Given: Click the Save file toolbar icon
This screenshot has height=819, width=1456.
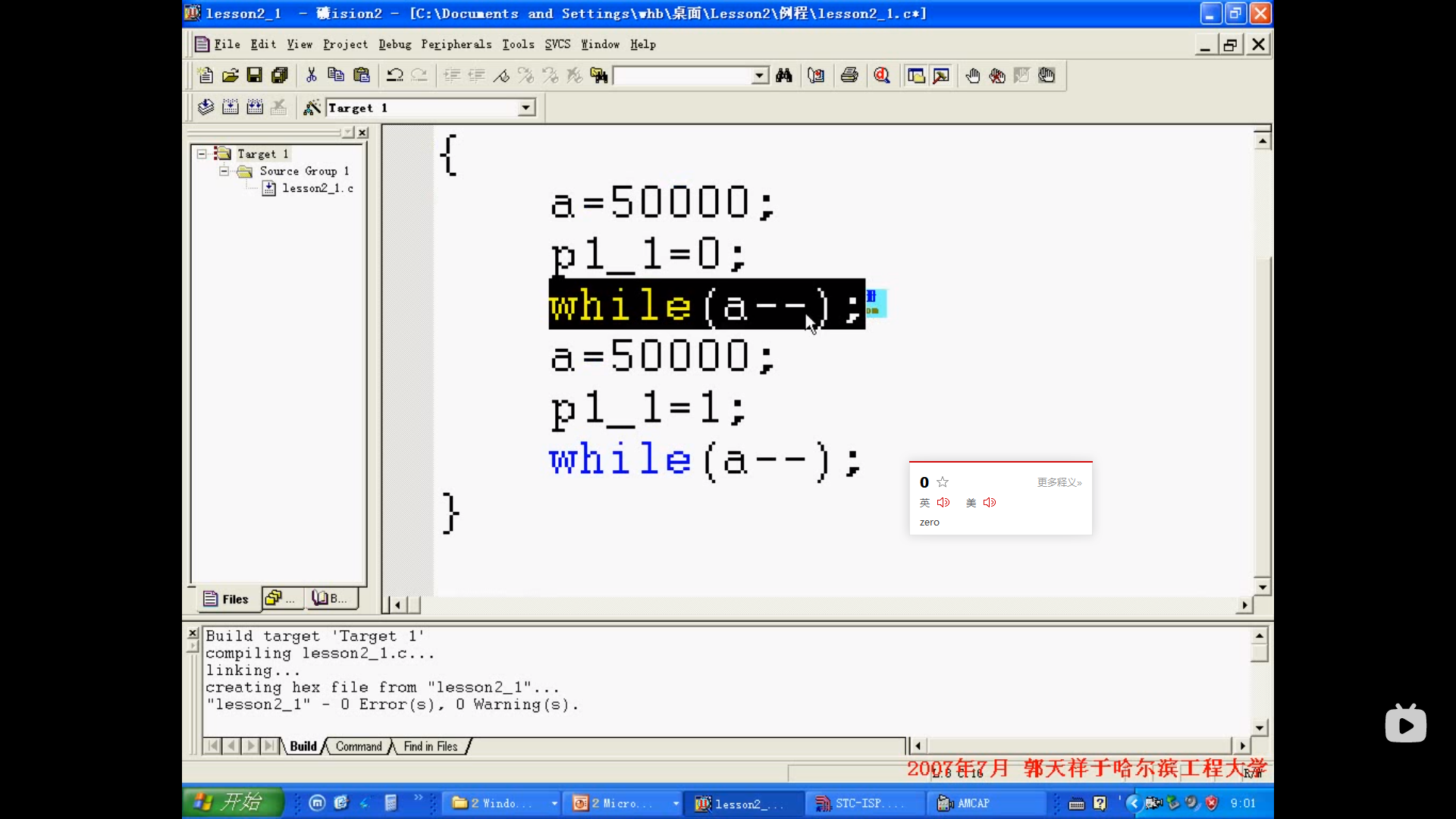Looking at the screenshot, I should pos(255,75).
